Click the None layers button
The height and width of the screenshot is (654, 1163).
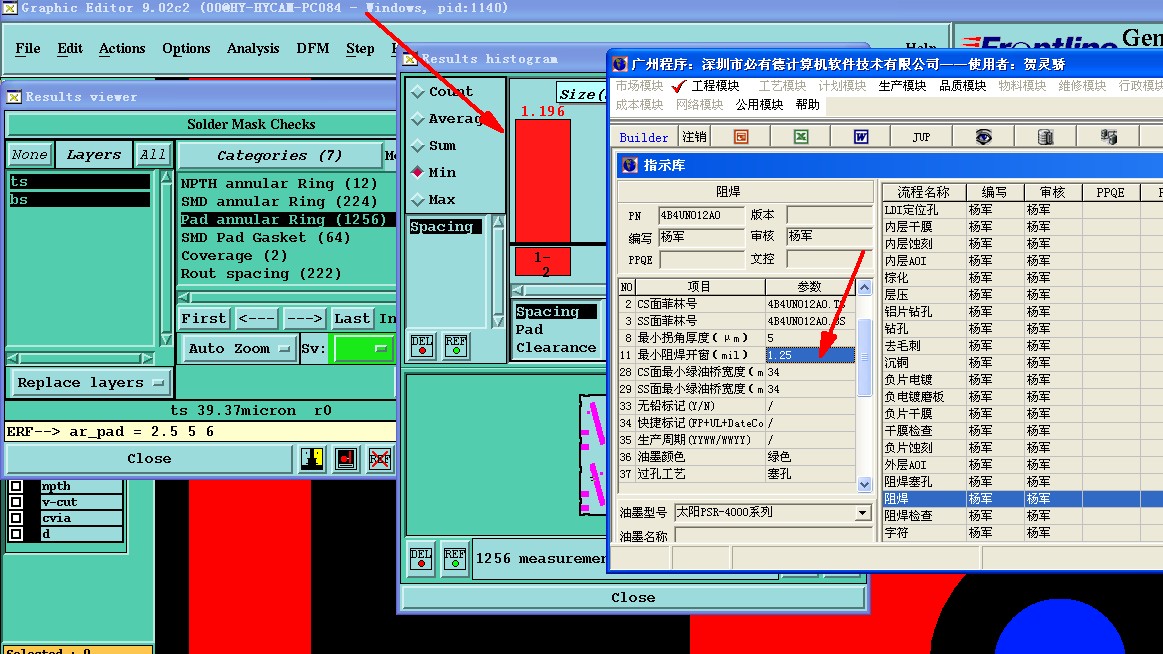point(30,155)
